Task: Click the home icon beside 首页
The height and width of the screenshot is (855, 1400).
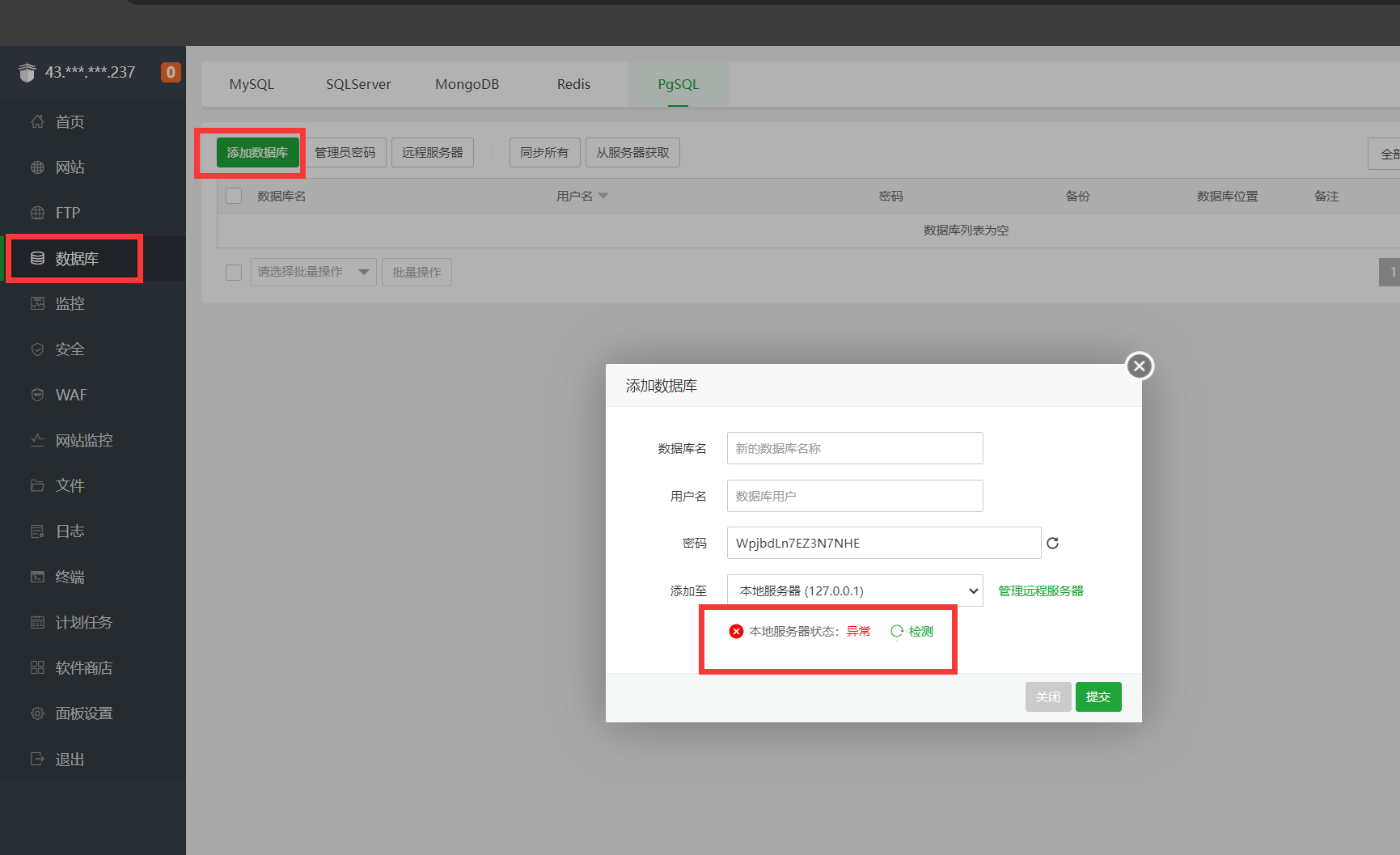Action: (37, 121)
